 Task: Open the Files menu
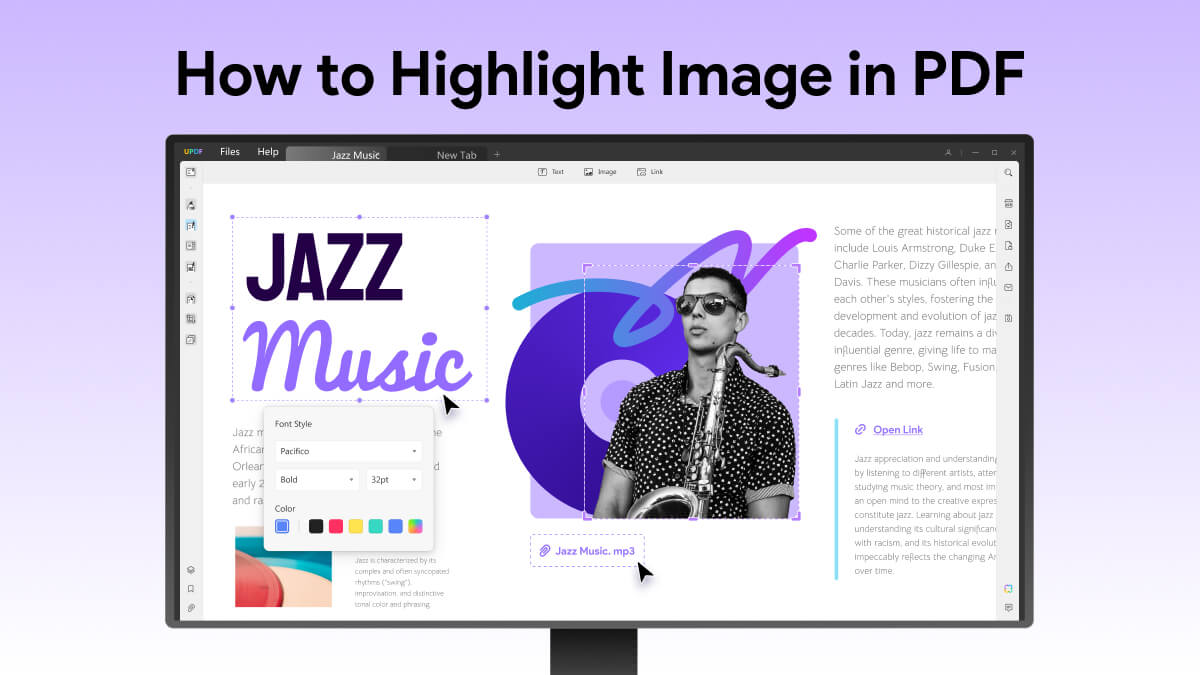tap(230, 152)
